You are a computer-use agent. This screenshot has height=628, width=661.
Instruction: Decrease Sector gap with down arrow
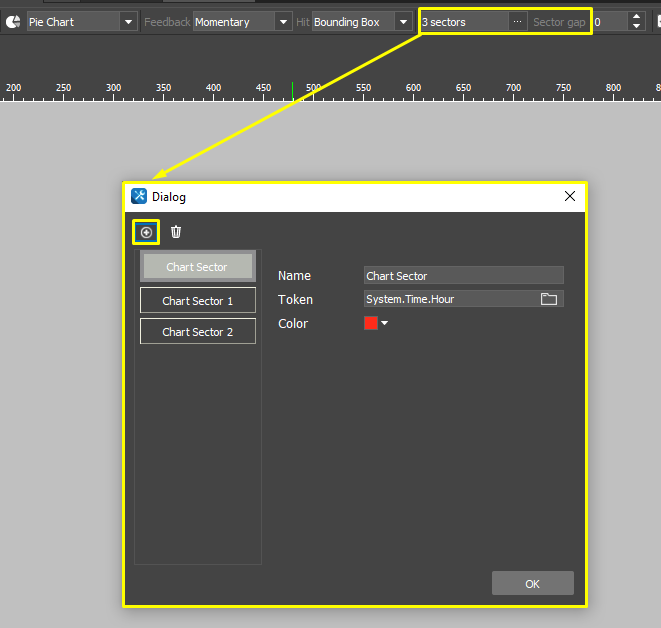pyautogui.click(x=636, y=26)
